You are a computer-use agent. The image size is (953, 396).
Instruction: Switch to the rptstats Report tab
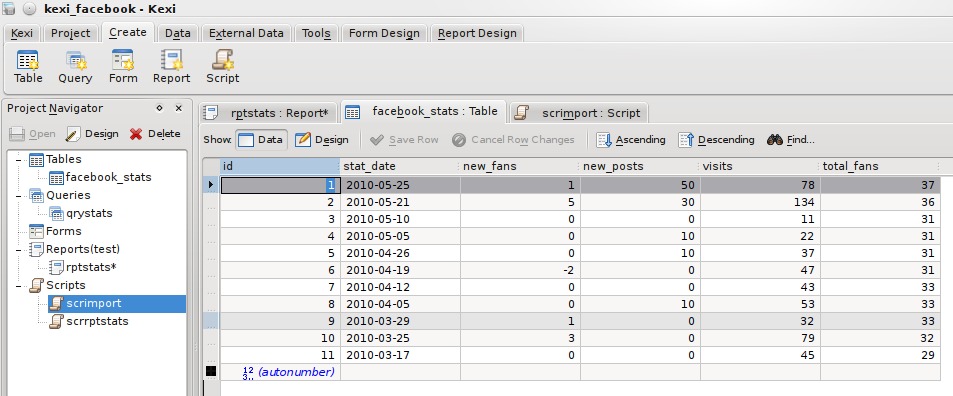pyautogui.click(x=267, y=113)
